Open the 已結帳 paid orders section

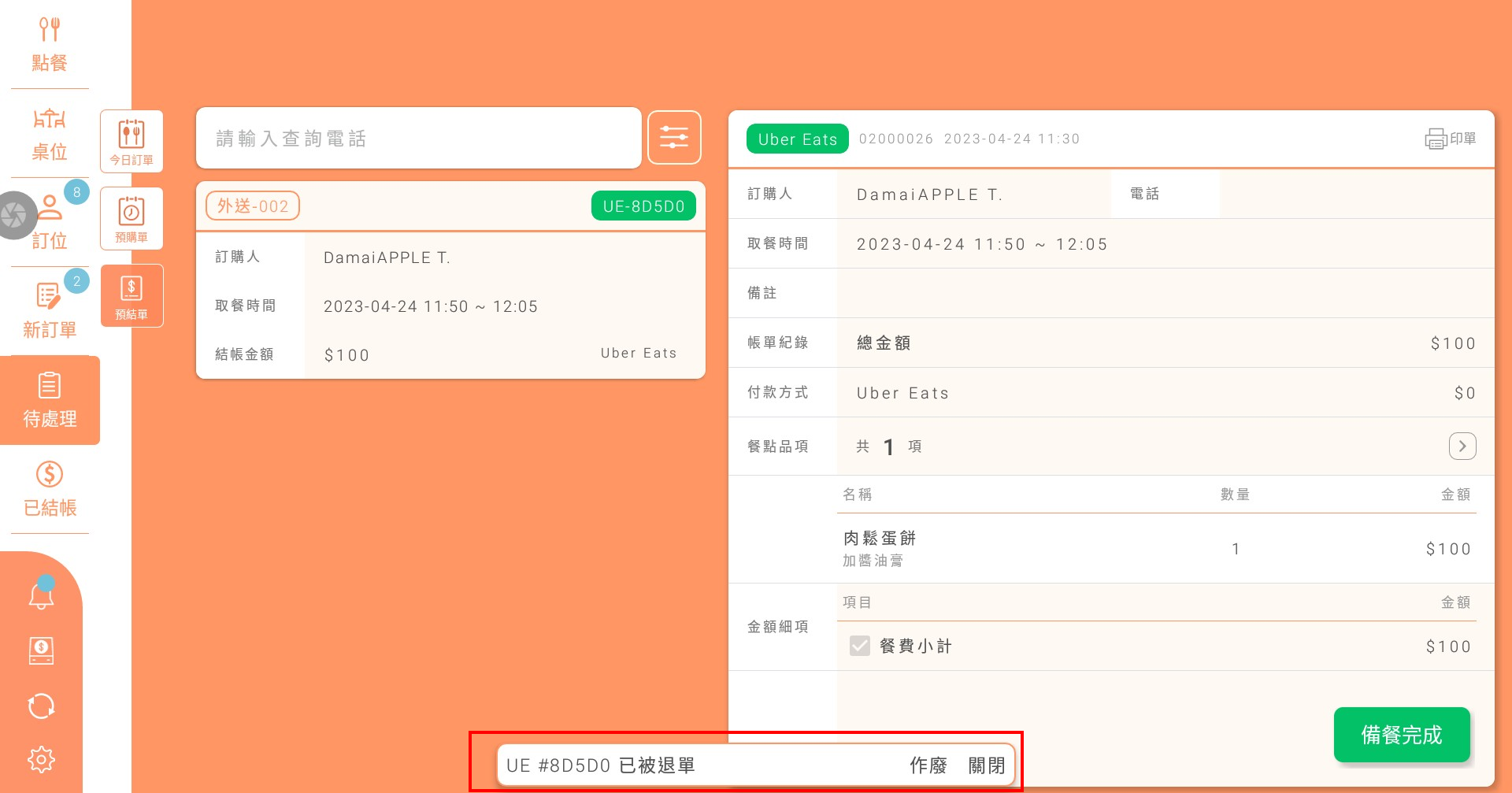49,489
